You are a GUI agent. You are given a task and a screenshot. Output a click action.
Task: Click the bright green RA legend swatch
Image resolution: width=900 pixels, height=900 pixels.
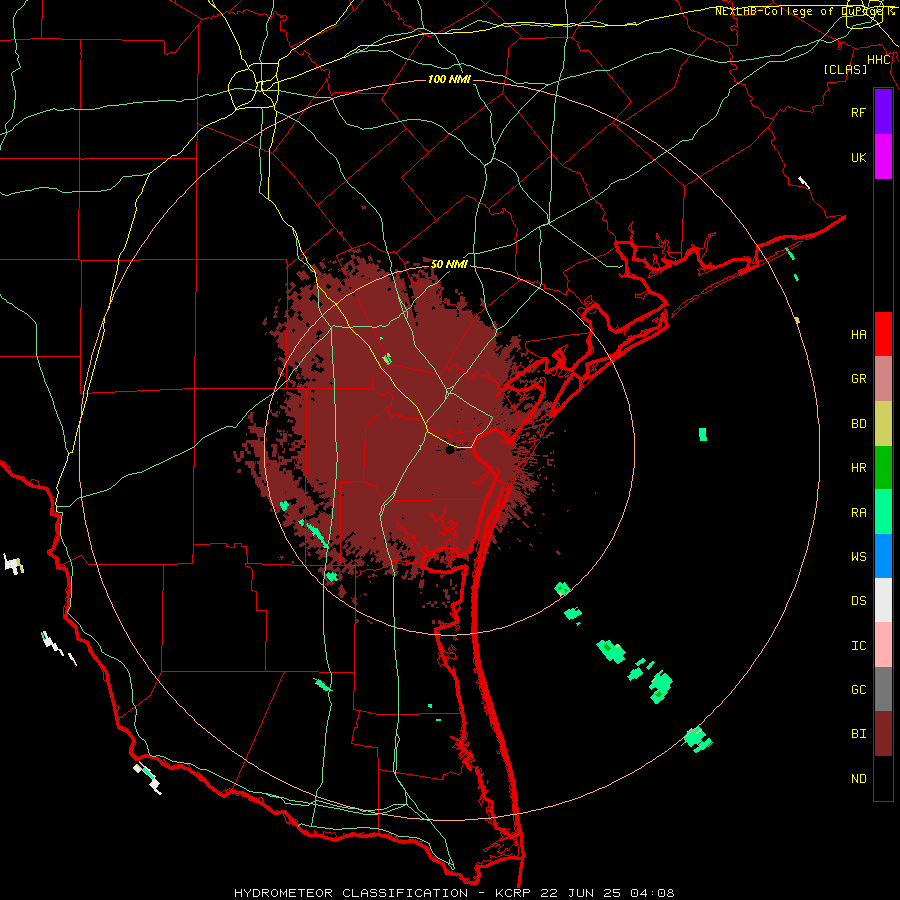883,512
